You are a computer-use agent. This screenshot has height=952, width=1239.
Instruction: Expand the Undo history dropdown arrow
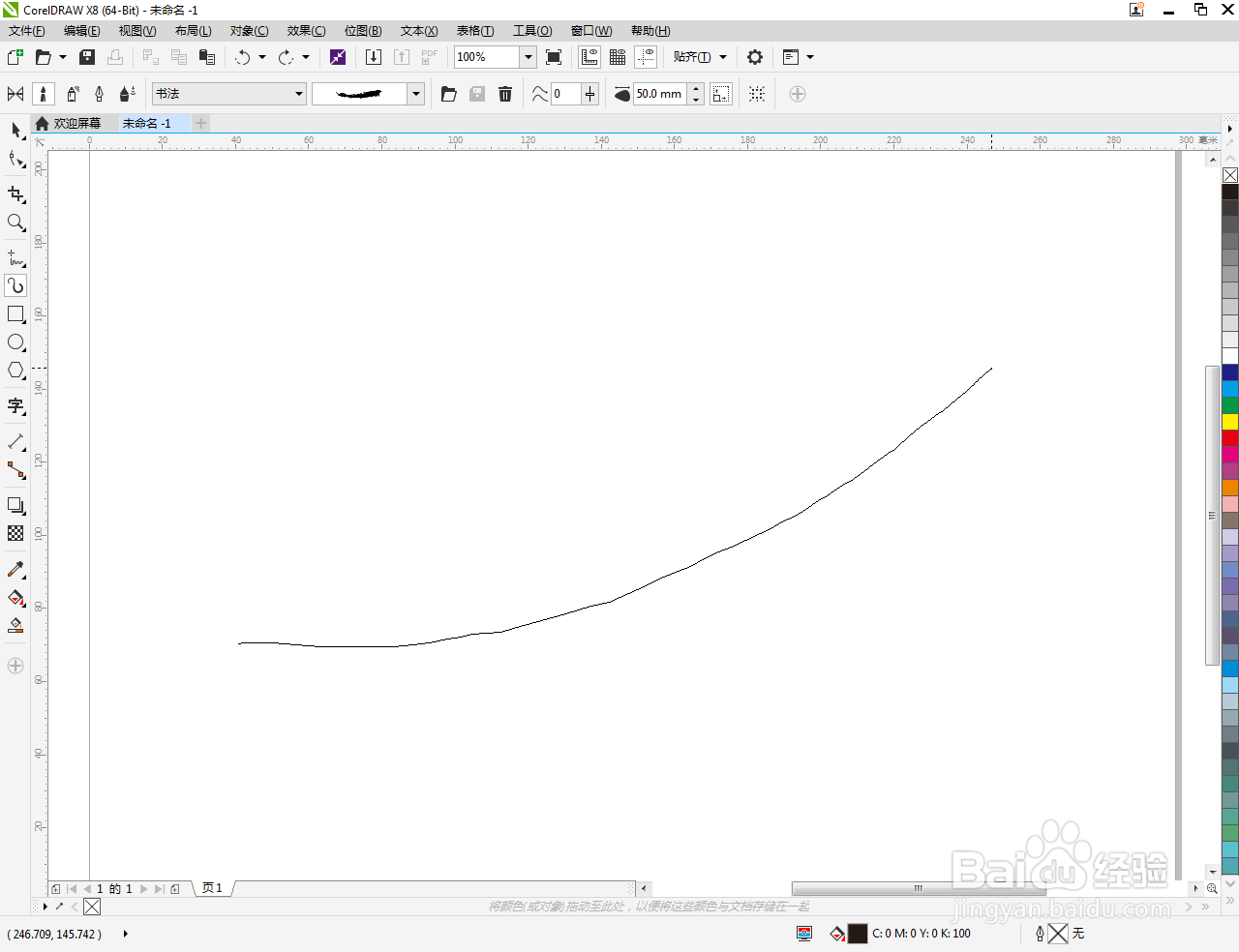262,57
